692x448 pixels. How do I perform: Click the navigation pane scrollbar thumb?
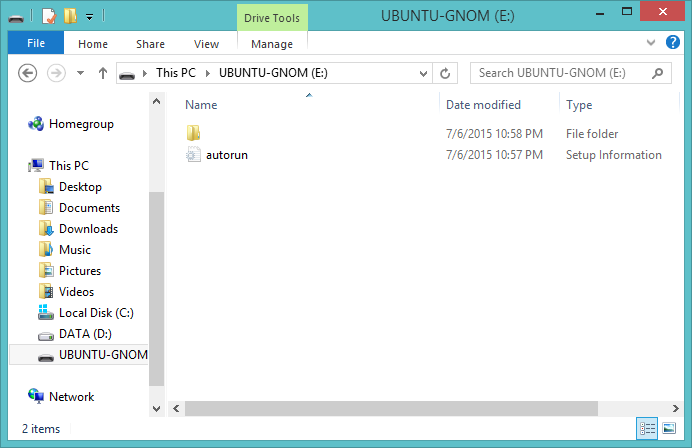click(156, 289)
